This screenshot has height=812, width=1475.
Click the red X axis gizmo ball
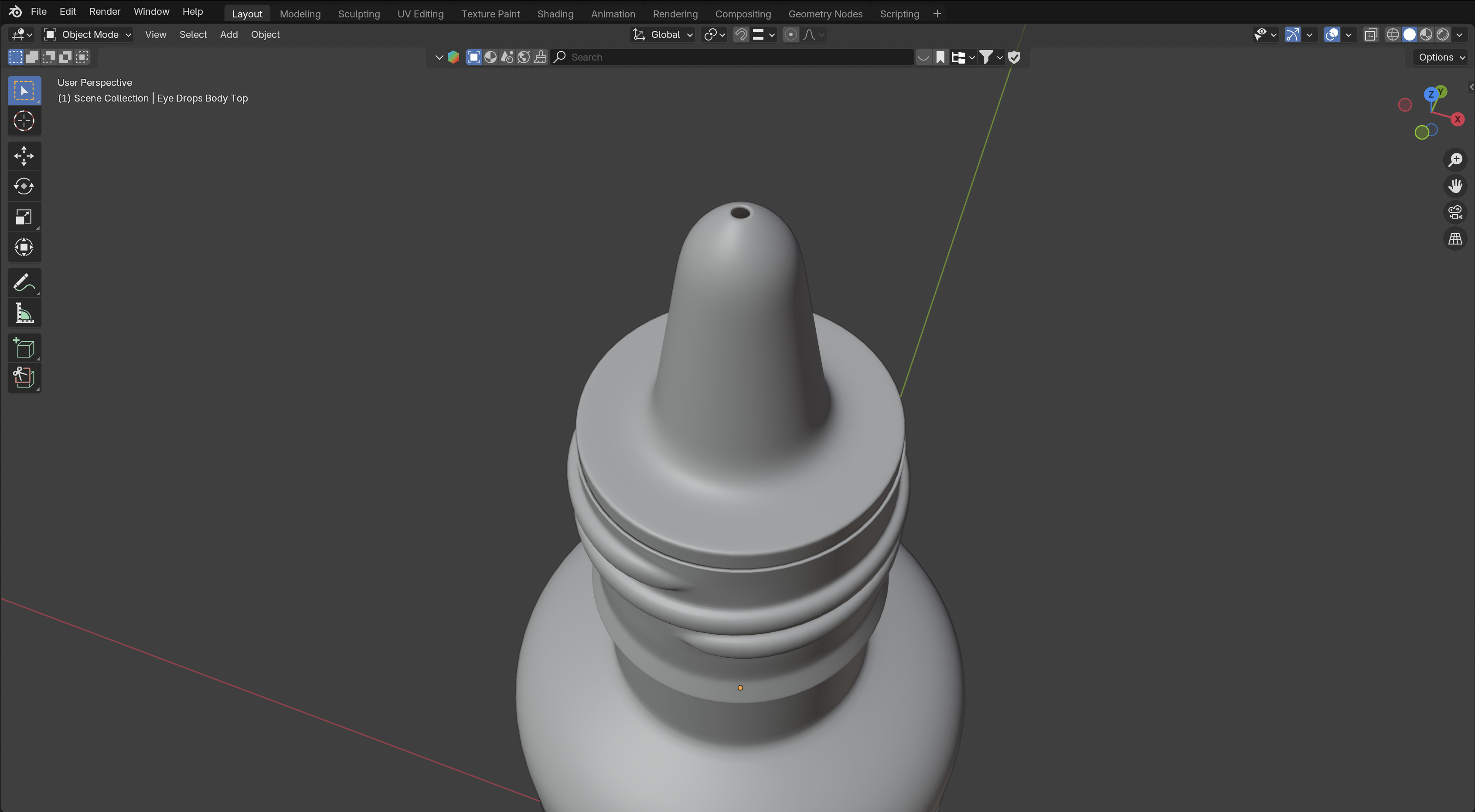1457,119
